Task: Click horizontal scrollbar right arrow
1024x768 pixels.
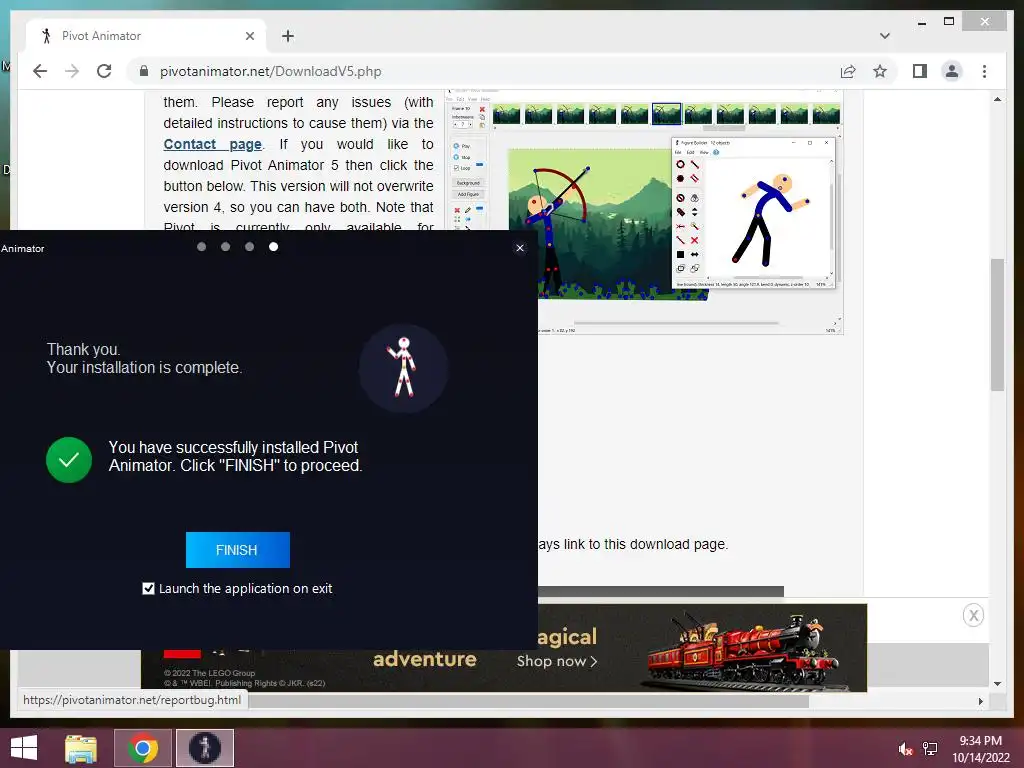Action: [x=980, y=701]
